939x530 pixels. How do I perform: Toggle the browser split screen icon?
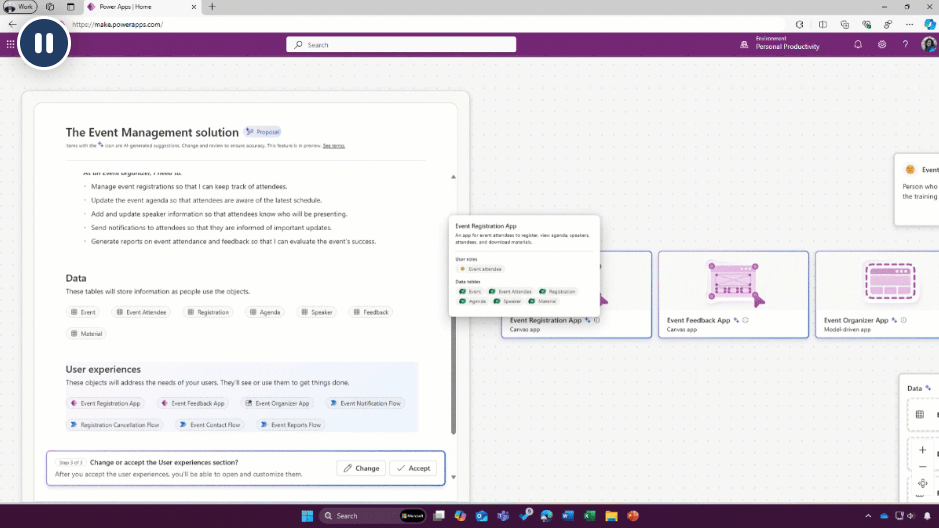tap(823, 25)
